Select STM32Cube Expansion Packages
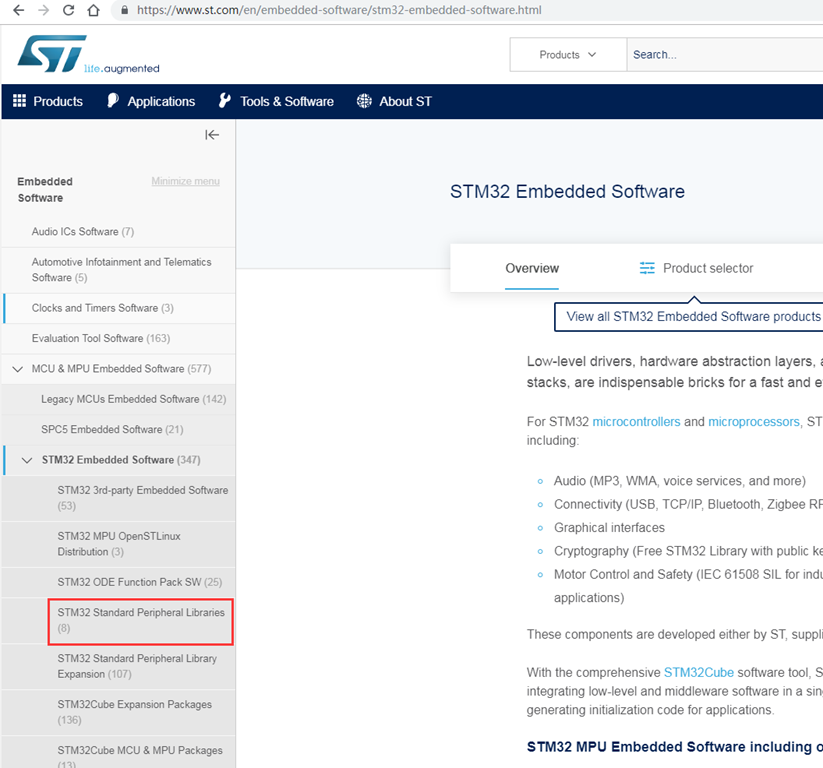Viewport: 823px width, 768px height. pos(119,712)
